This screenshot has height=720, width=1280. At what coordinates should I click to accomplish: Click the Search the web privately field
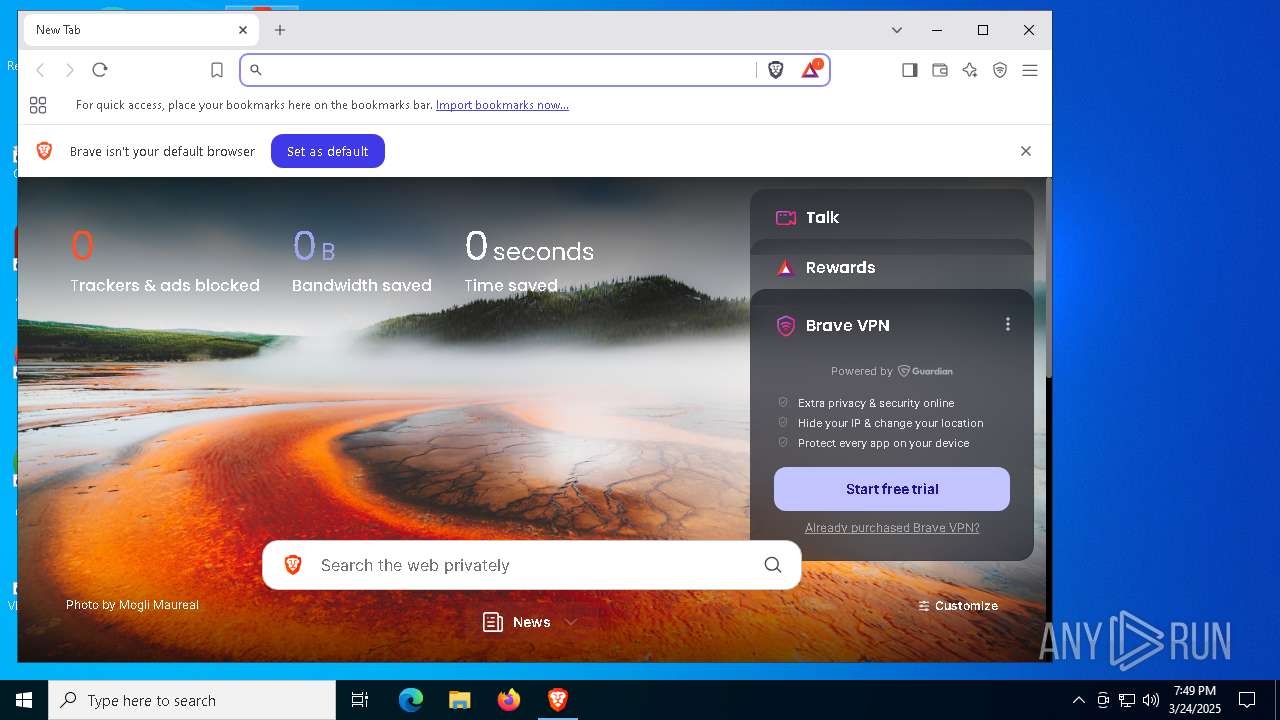click(x=531, y=565)
